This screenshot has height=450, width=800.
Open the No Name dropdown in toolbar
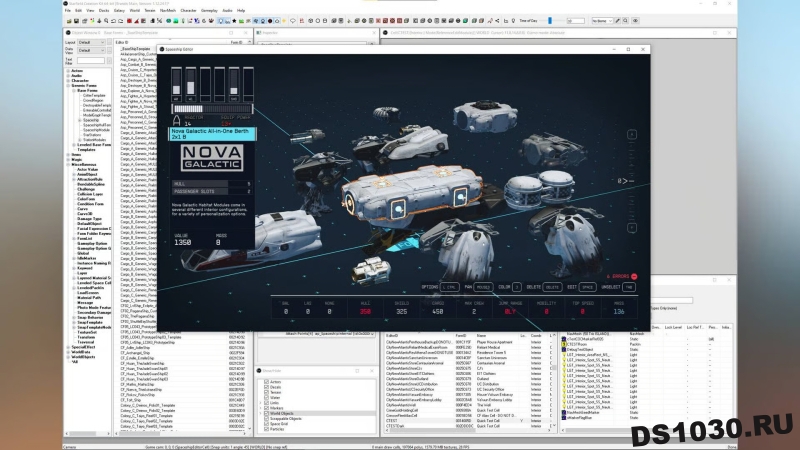pos(603,21)
